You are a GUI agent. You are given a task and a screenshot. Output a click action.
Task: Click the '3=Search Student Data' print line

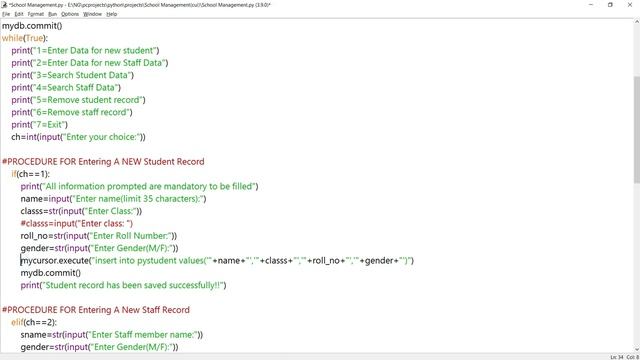pos(73,75)
